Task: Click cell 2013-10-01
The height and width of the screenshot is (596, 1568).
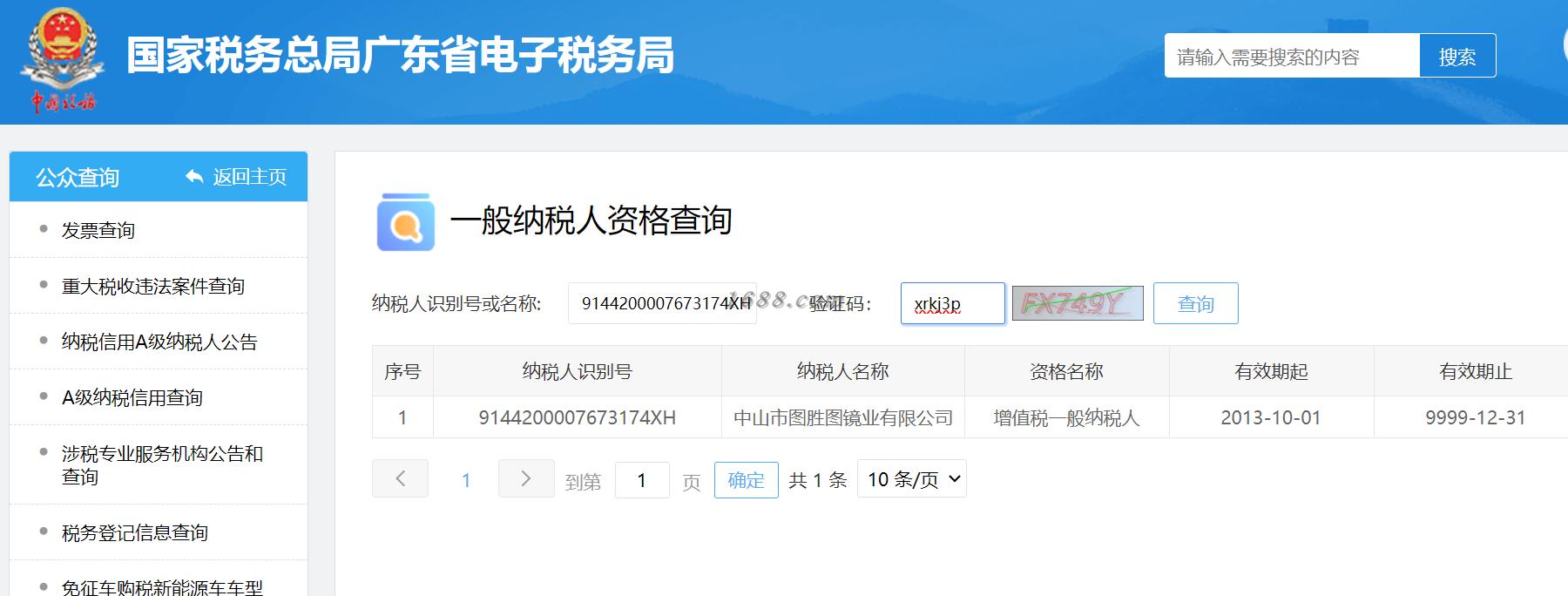Action: click(1271, 417)
